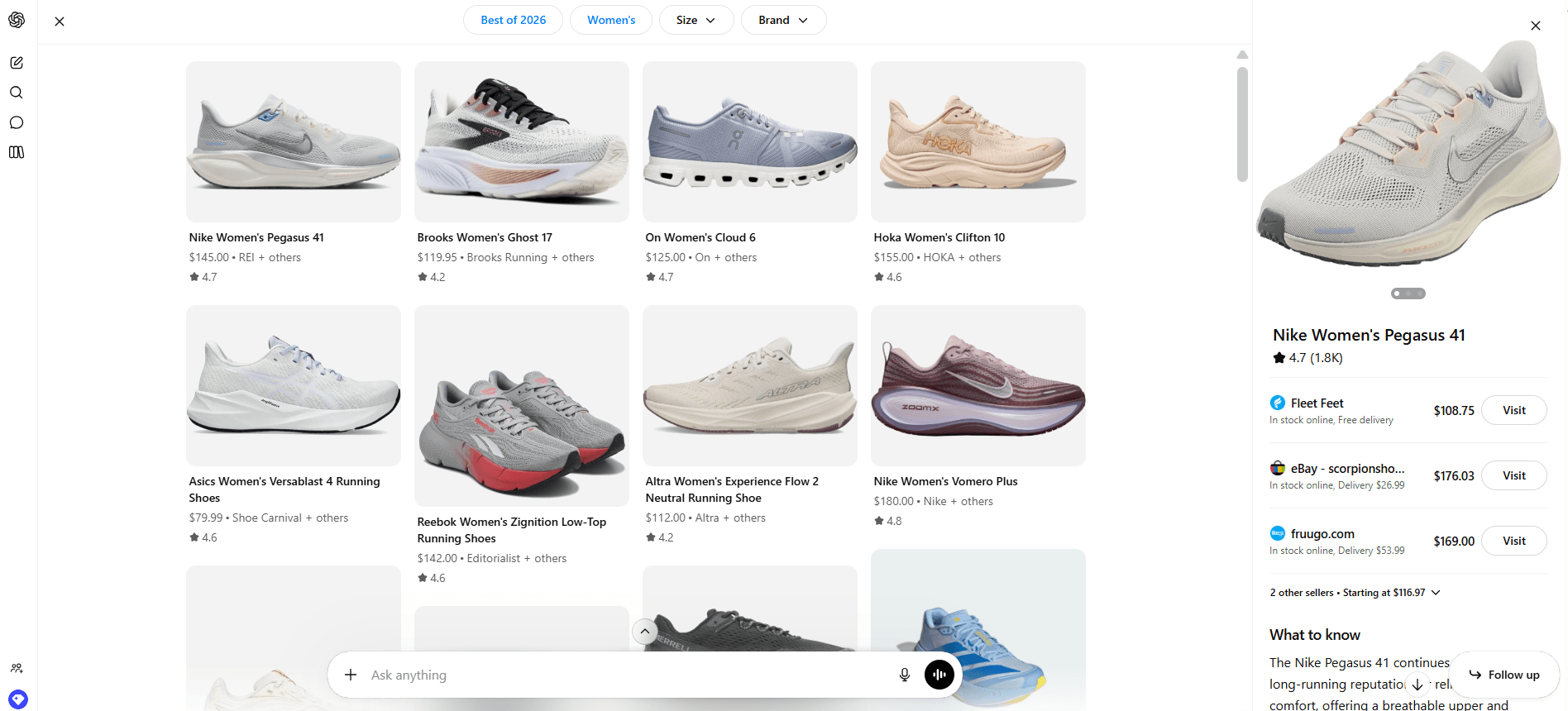Image resolution: width=1568 pixels, height=711 pixels.
Task: Click the Fleet Feet seller name
Action: click(1317, 403)
